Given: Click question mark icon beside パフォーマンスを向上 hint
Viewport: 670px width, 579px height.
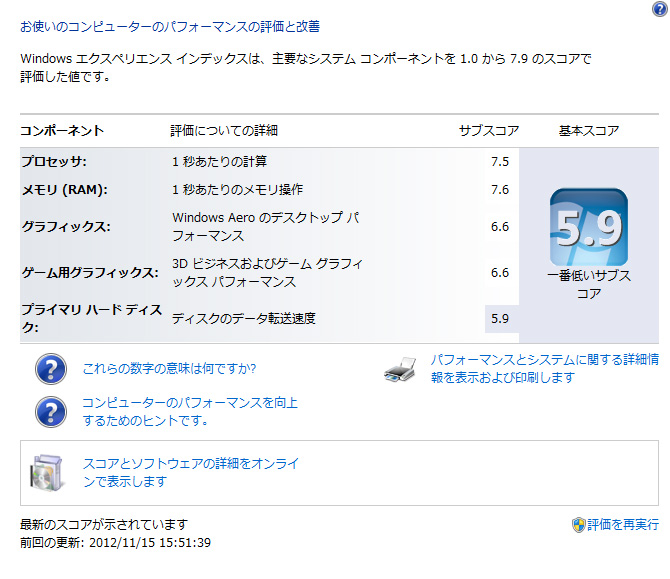Looking at the screenshot, I should click(51, 412).
